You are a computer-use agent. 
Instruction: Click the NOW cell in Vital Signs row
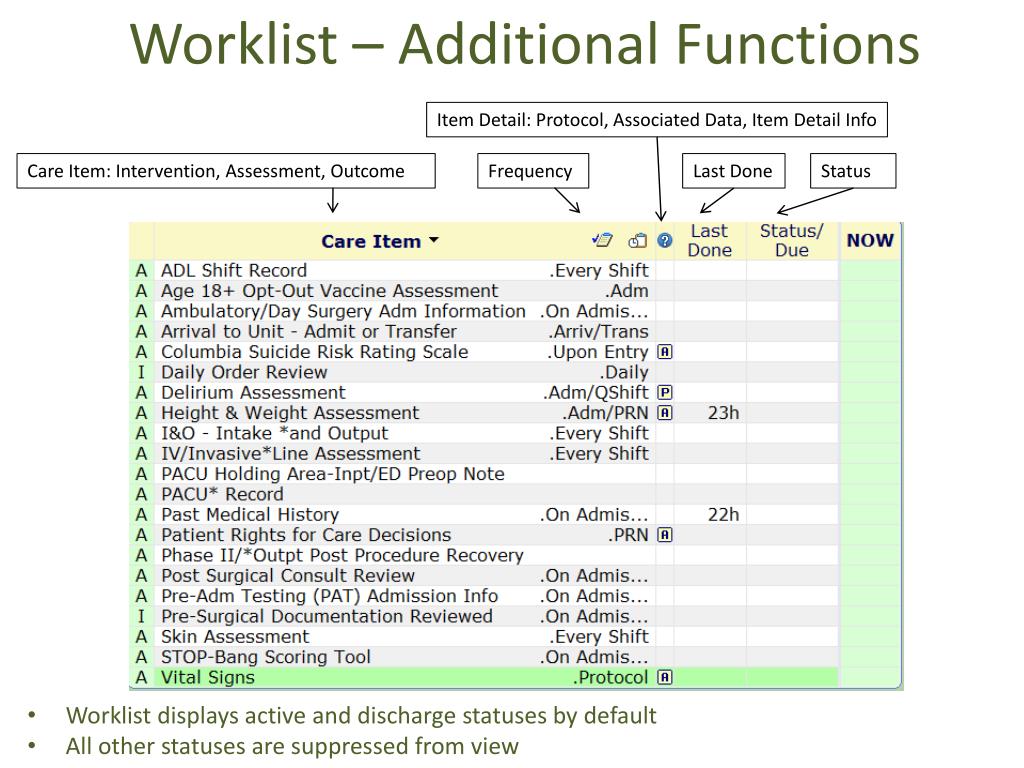(x=870, y=677)
